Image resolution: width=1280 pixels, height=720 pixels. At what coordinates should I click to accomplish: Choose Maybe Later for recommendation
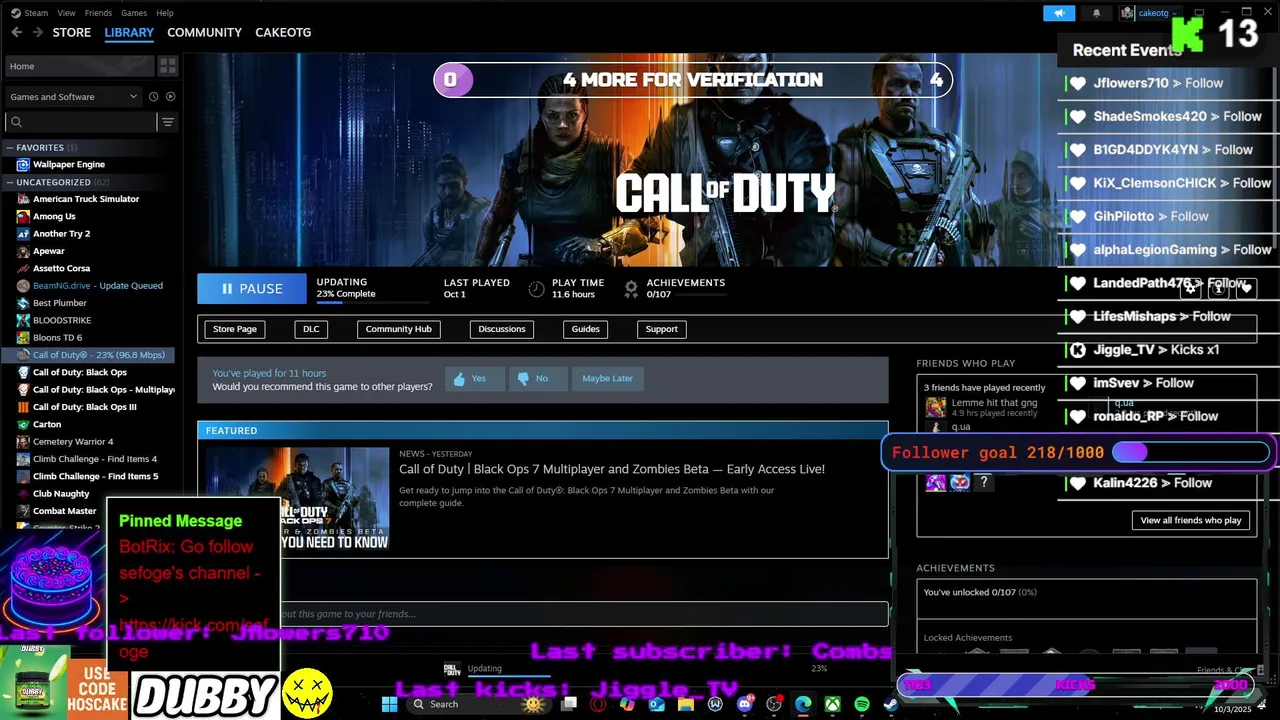pos(607,378)
